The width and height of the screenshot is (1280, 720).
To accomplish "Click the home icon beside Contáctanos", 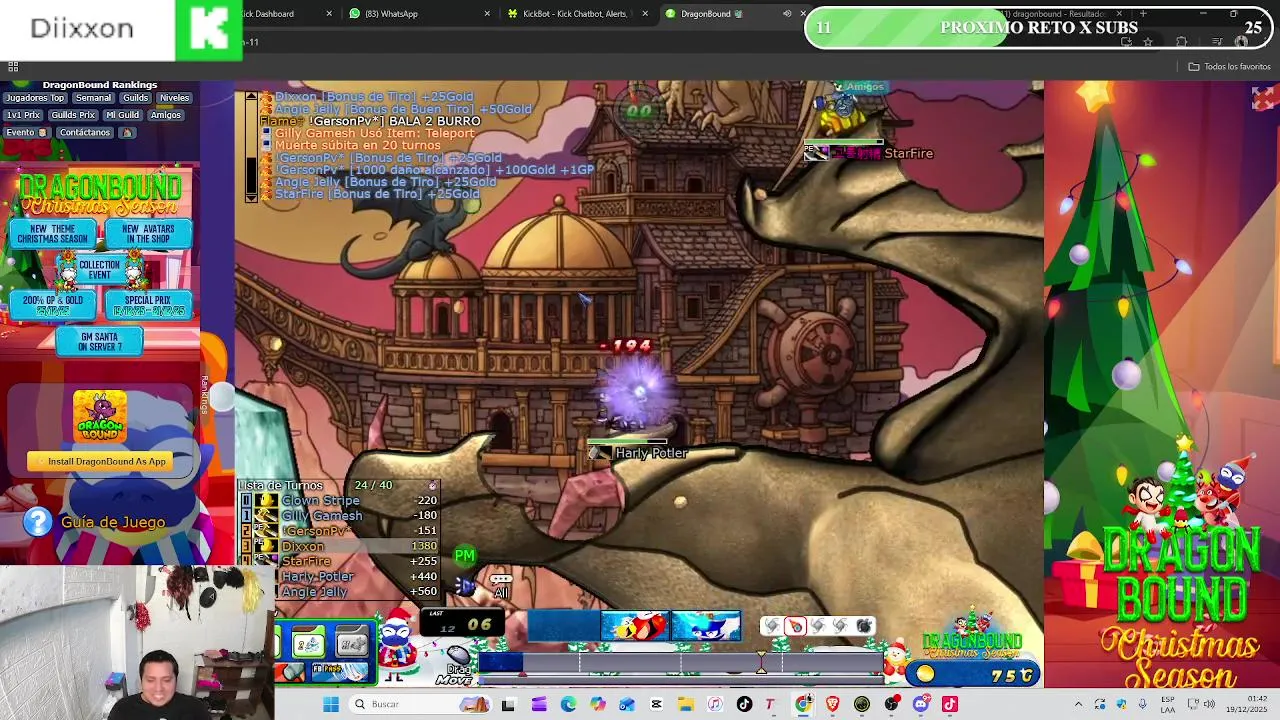I will [x=127, y=132].
